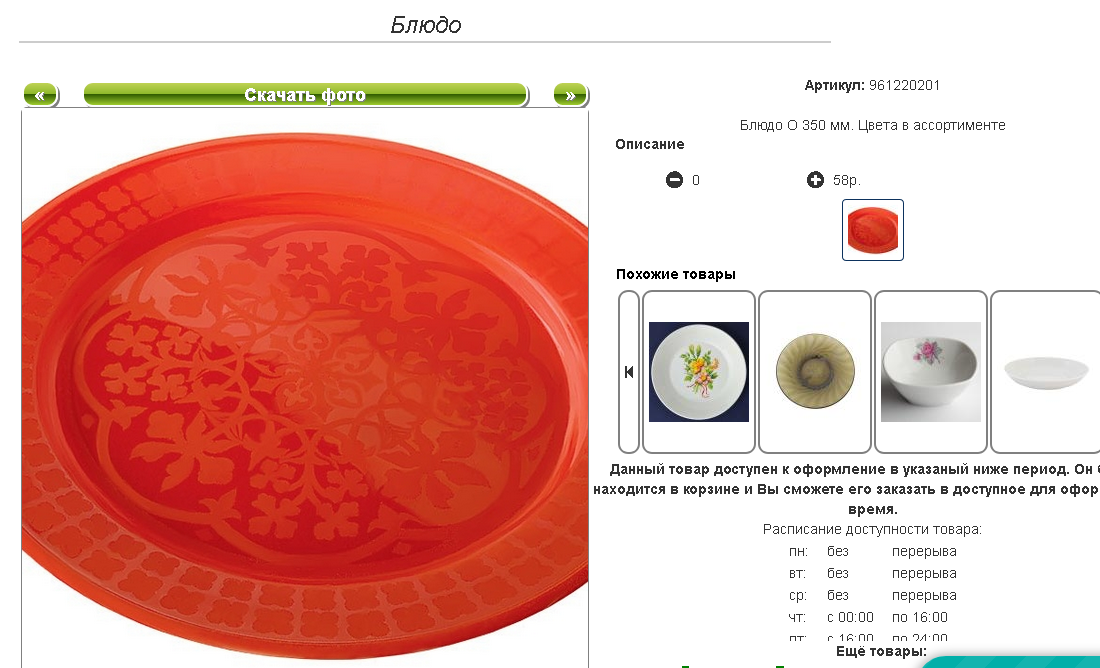
Task: Open the floral plate similar product
Action: [x=699, y=372]
